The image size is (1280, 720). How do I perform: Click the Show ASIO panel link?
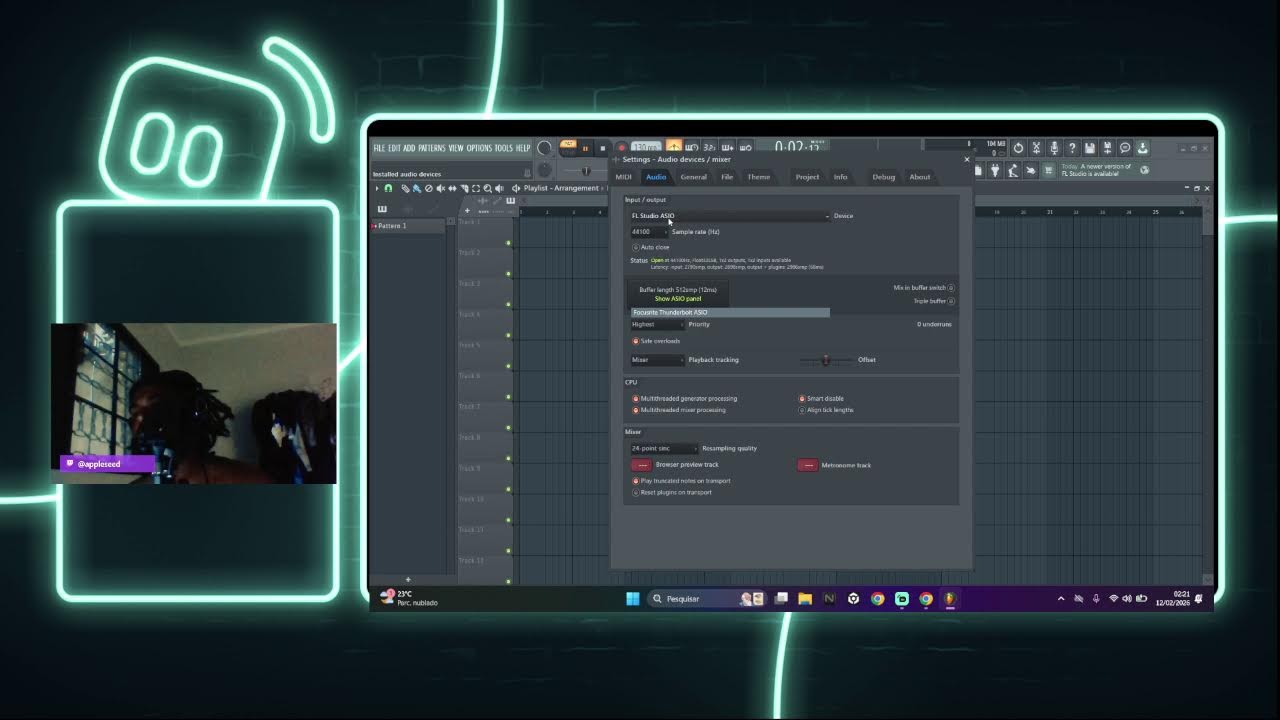(678, 299)
